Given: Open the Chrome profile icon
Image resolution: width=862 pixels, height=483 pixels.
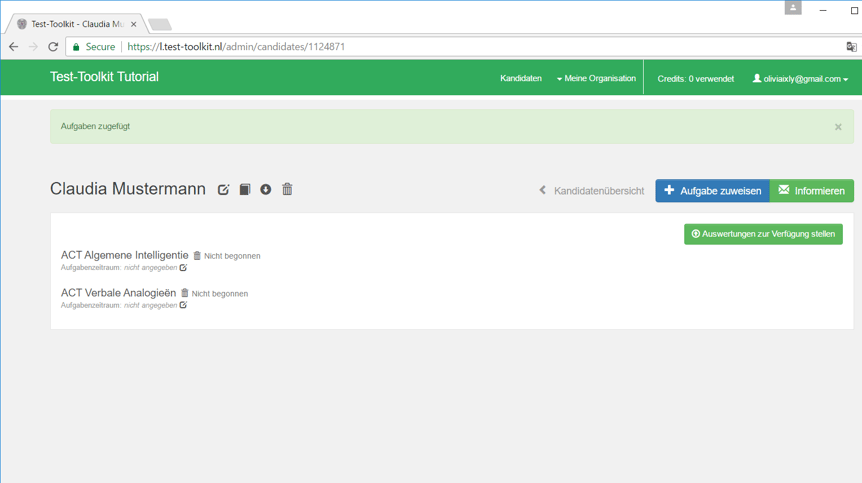Looking at the screenshot, I should (793, 8).
